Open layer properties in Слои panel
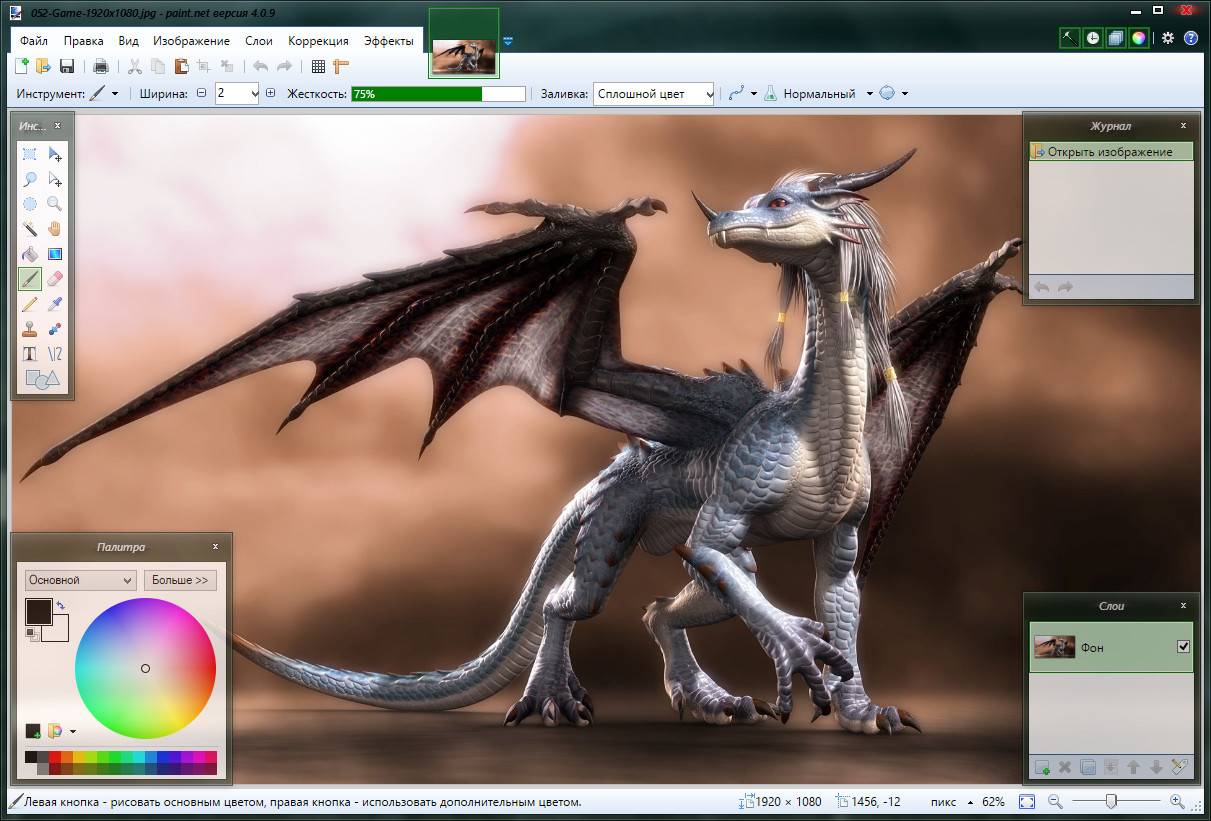1211x821 pixels. tap(1179, 767)
